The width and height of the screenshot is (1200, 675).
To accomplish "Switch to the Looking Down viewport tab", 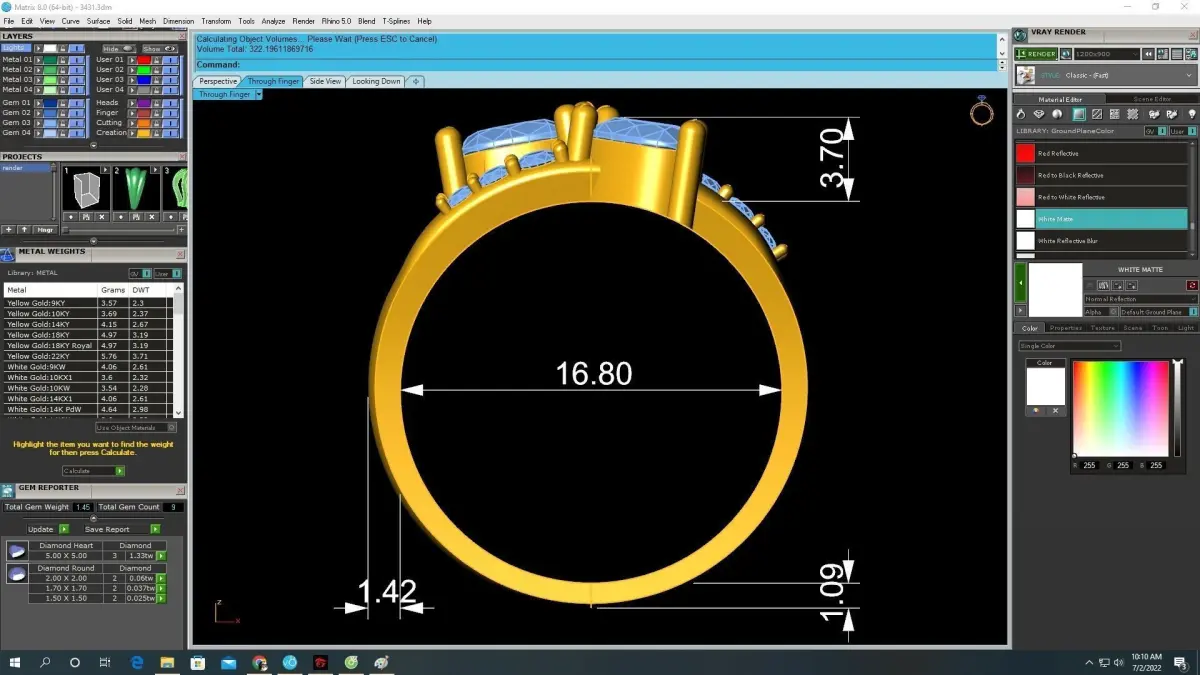I will click(x=376, y=81).
